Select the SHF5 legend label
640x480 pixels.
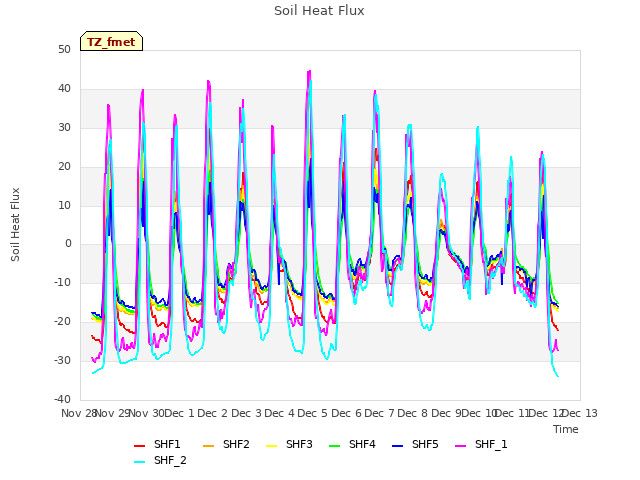[x=425, y=444]
